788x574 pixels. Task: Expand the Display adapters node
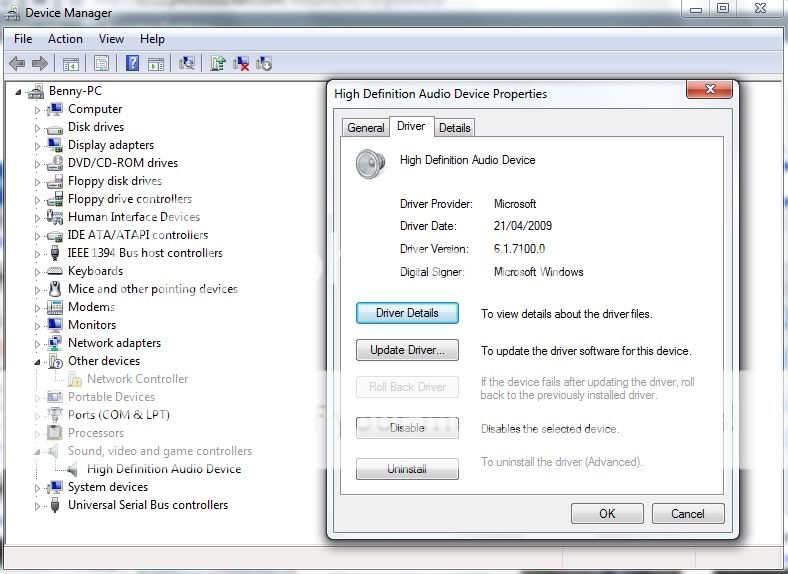38,146
